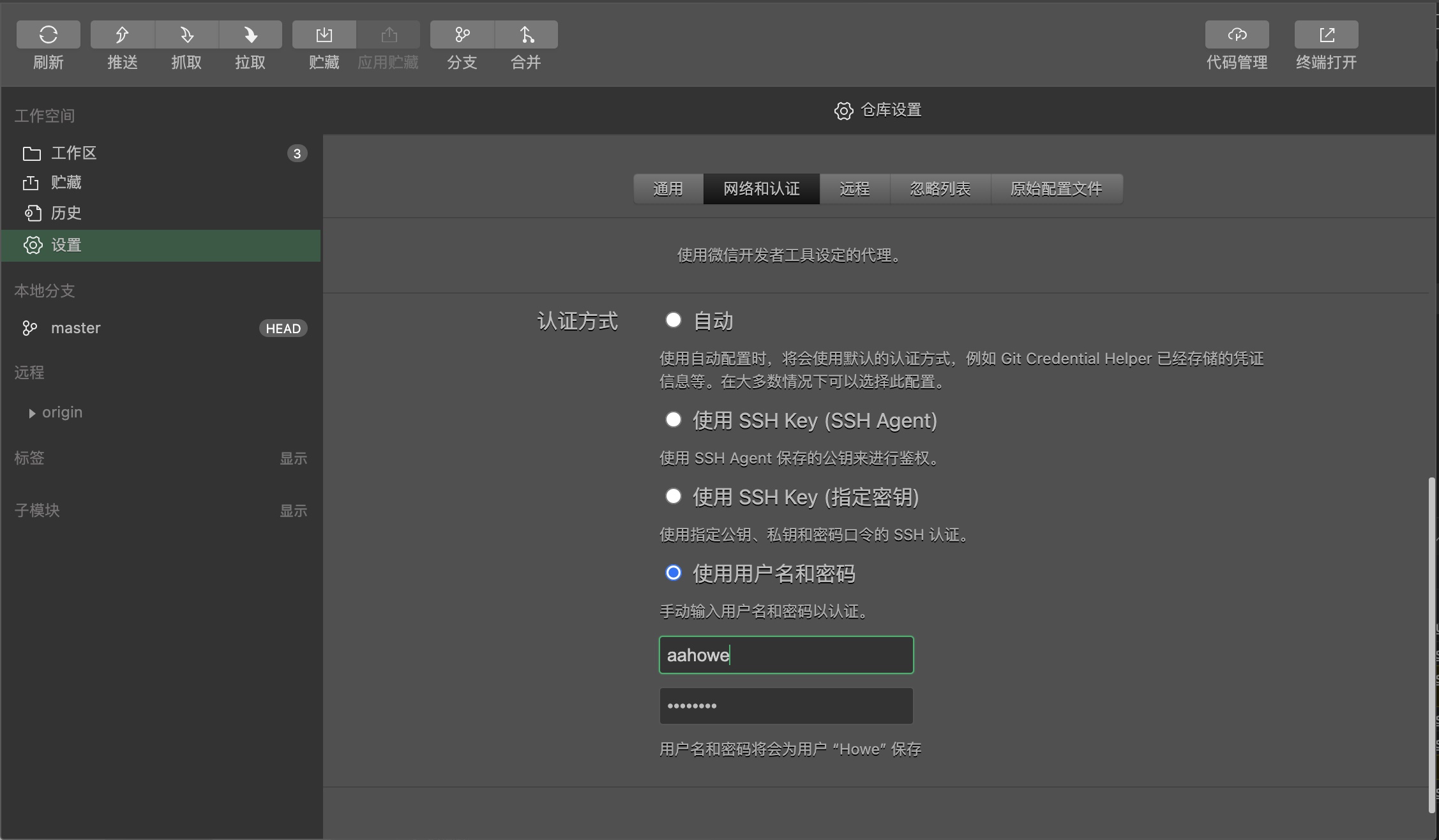
Task: Click the 应用贮藏 apply stash icon
Action: 388,34
